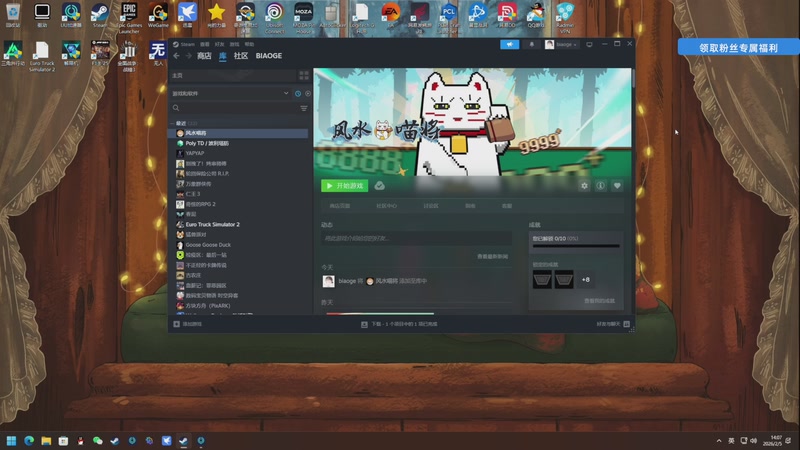Show hidden tray icons chevron
The height and width of the screenshot is (450, 800).
(x=719, y=441)
